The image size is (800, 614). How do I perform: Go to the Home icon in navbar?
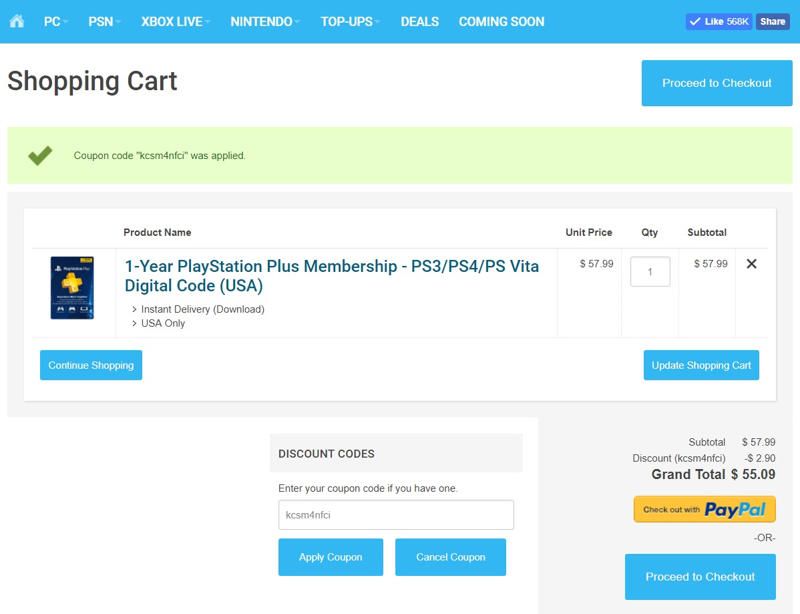[17, 21]
